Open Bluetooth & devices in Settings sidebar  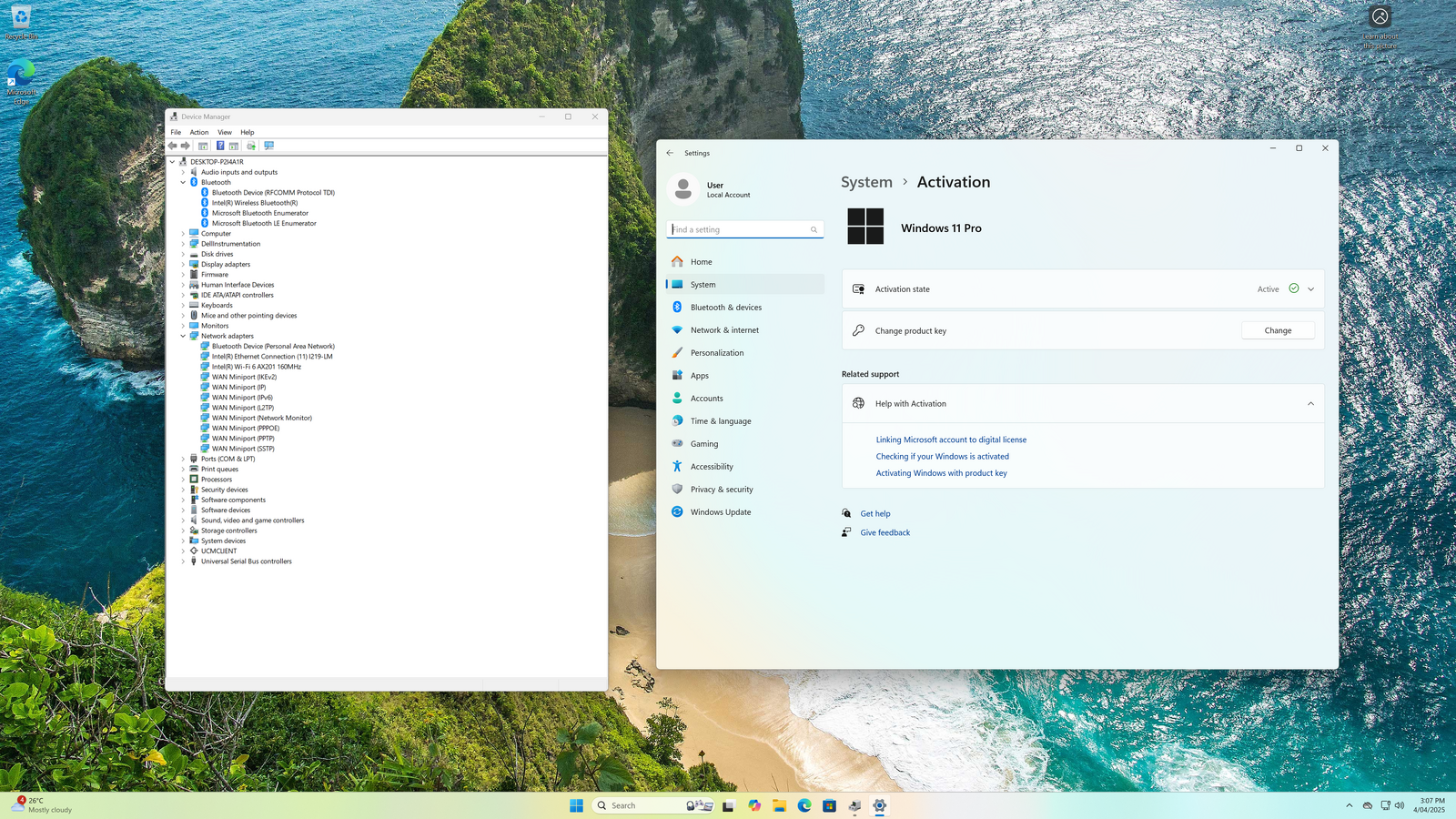click(x=745, y=308)
